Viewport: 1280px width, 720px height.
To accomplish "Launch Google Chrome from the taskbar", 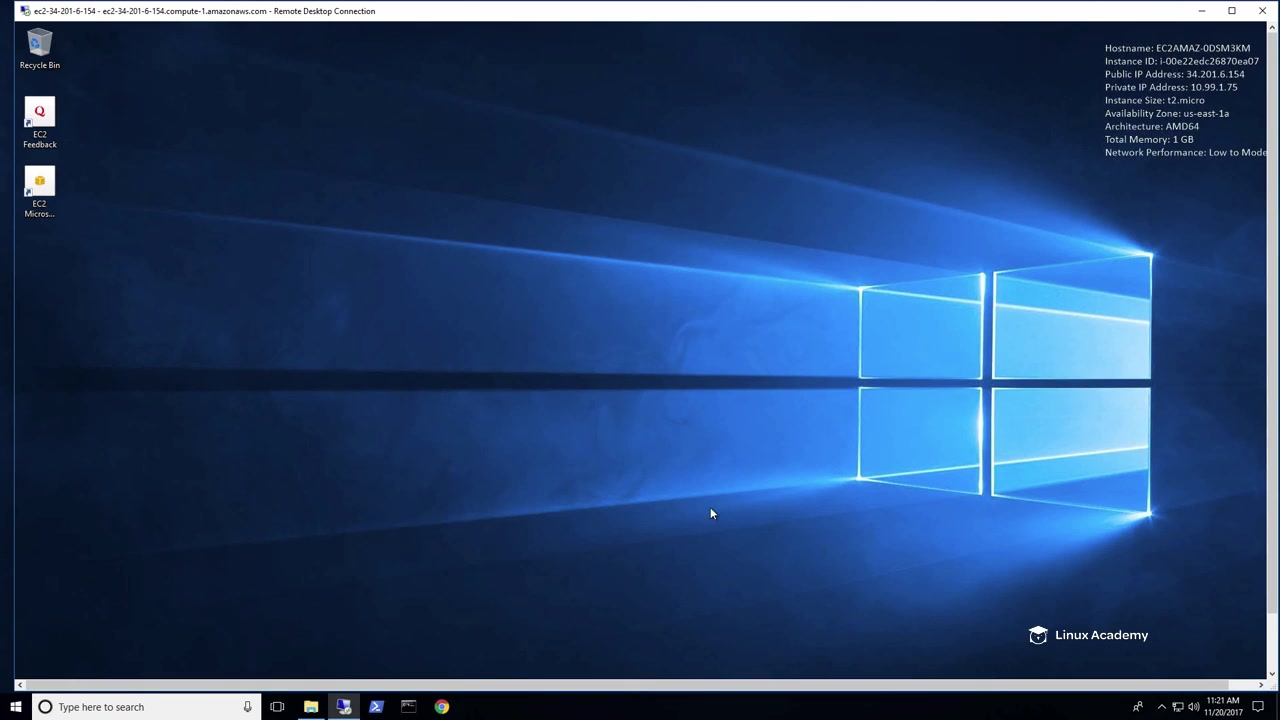I will click(441, 707).
